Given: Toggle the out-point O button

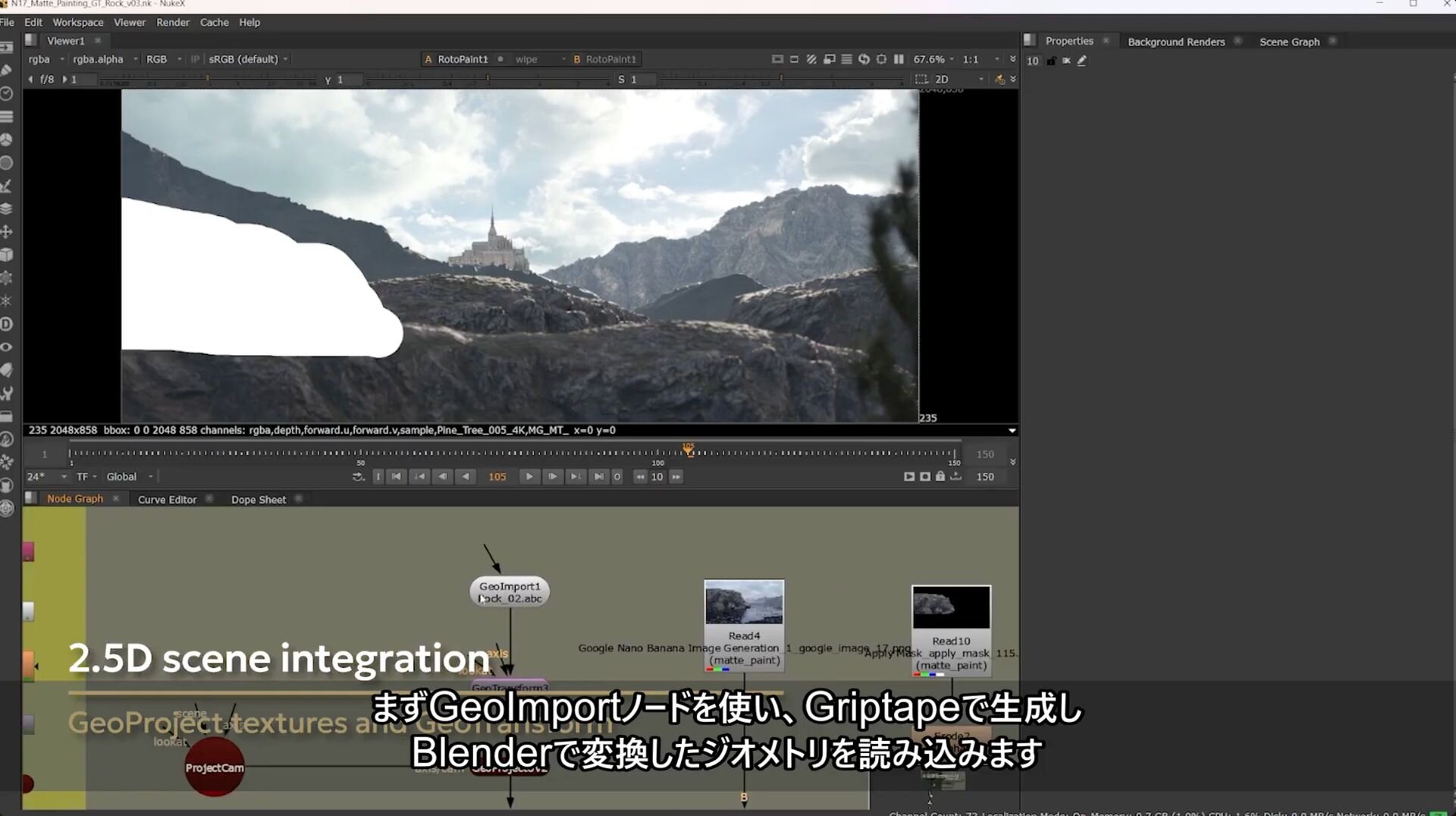Looking at the screenshot, I should point(617,477).
